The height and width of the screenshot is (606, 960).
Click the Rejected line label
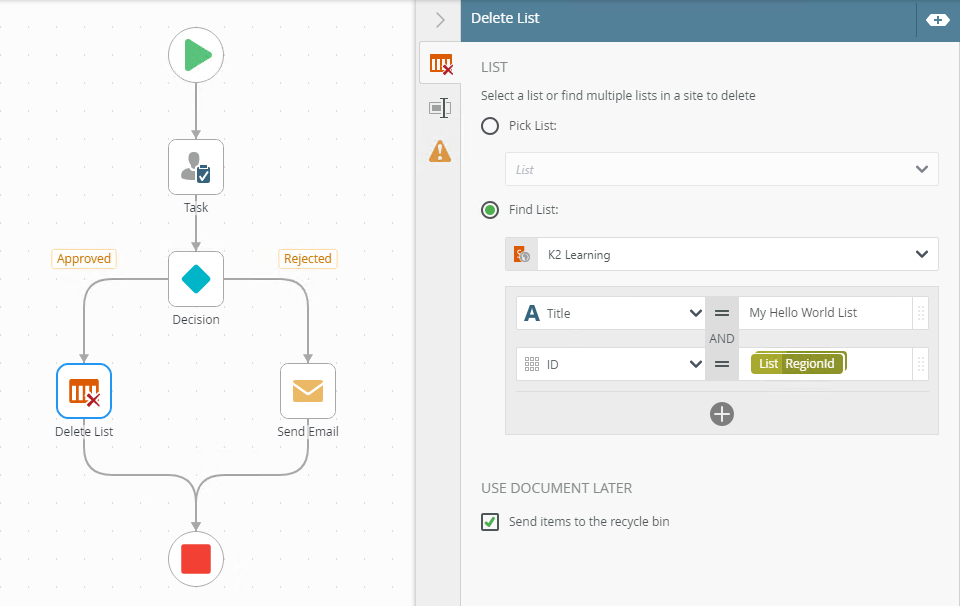[x=308, y=259]
